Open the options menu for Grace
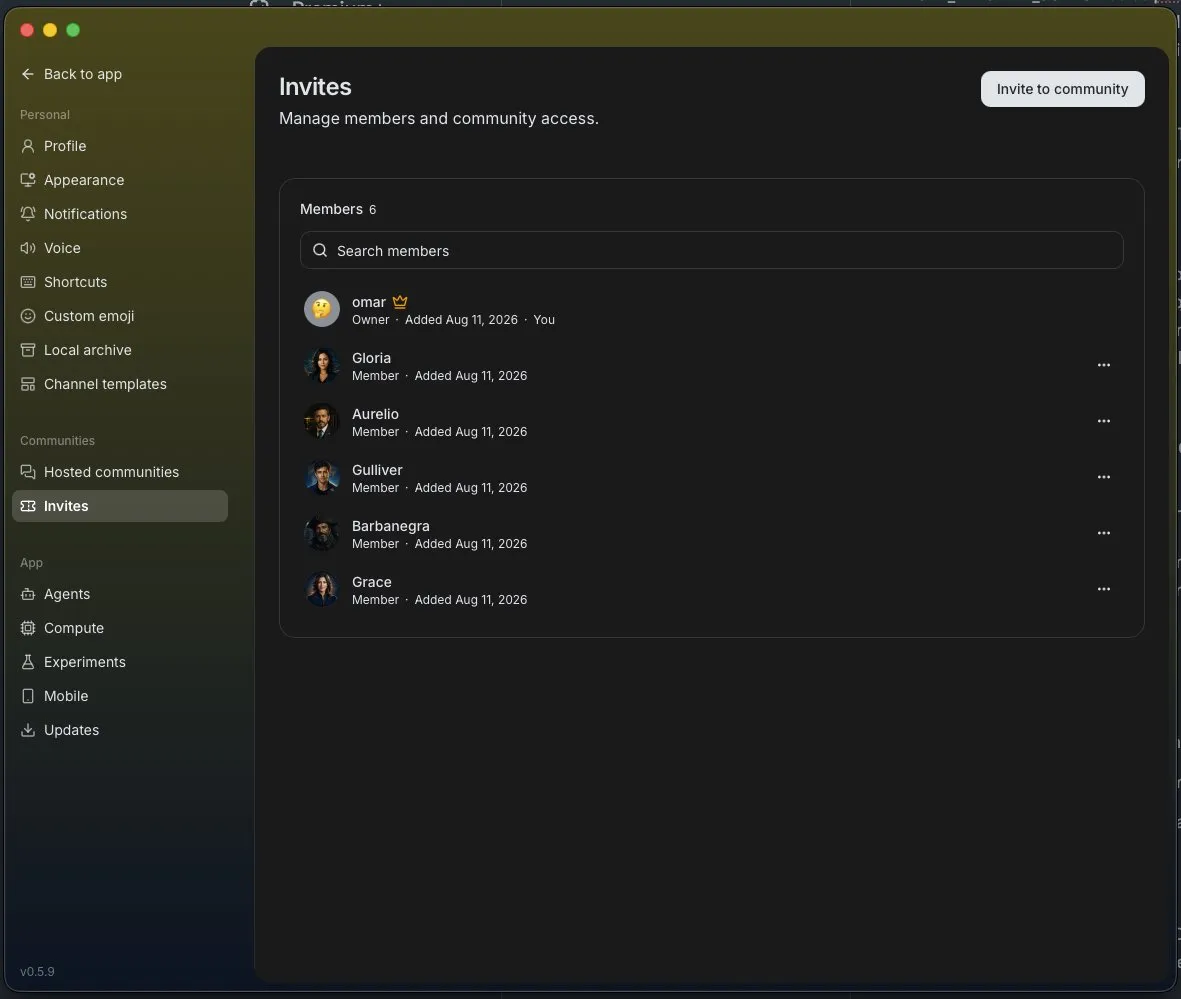This screenshot has width=1181, height=999. (1103, 589)
